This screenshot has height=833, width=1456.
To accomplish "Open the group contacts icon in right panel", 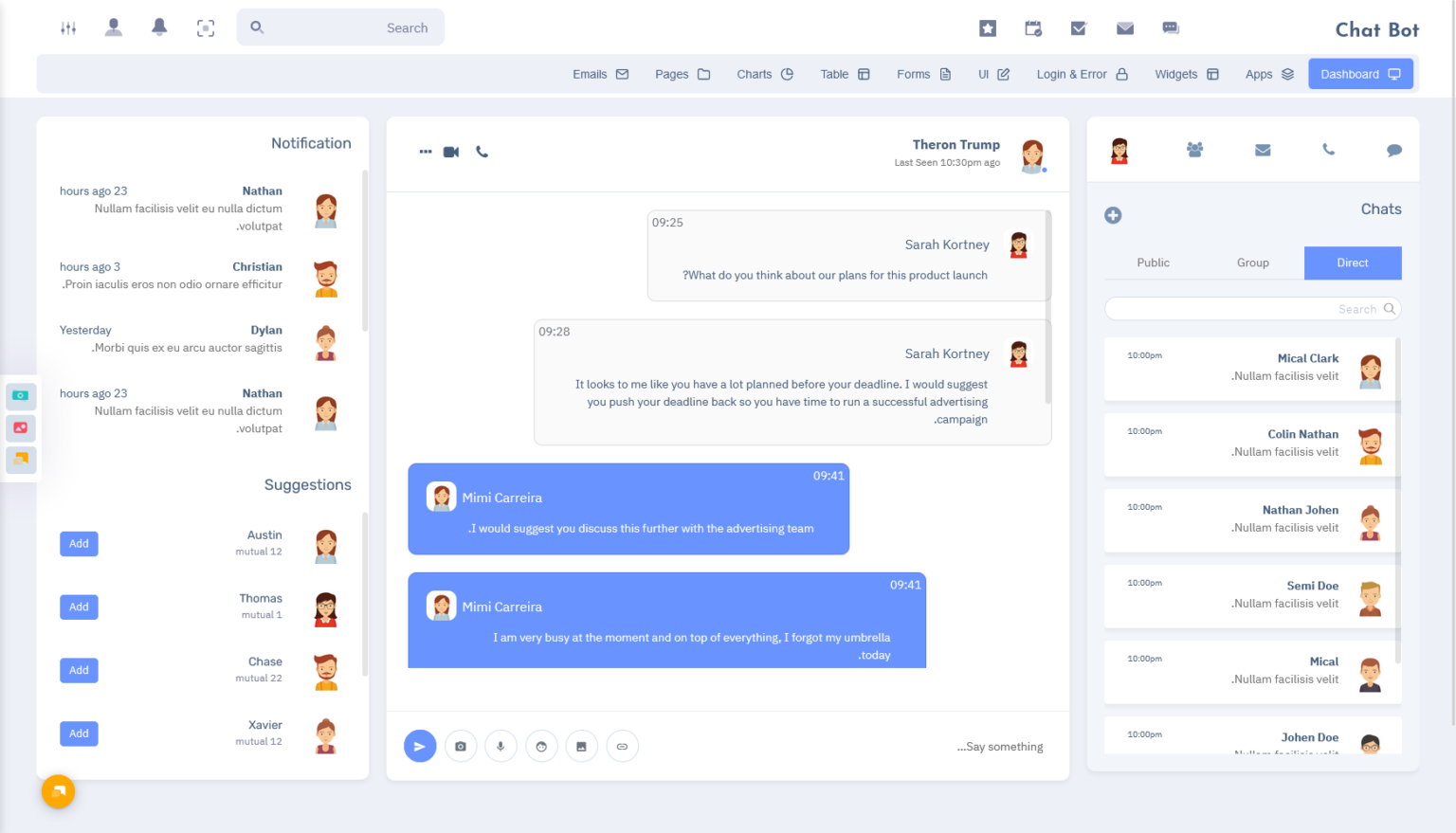I will [x=1194, y=150].
